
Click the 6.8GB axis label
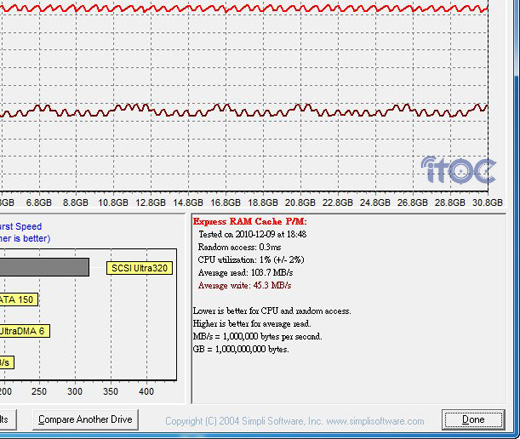39,202
